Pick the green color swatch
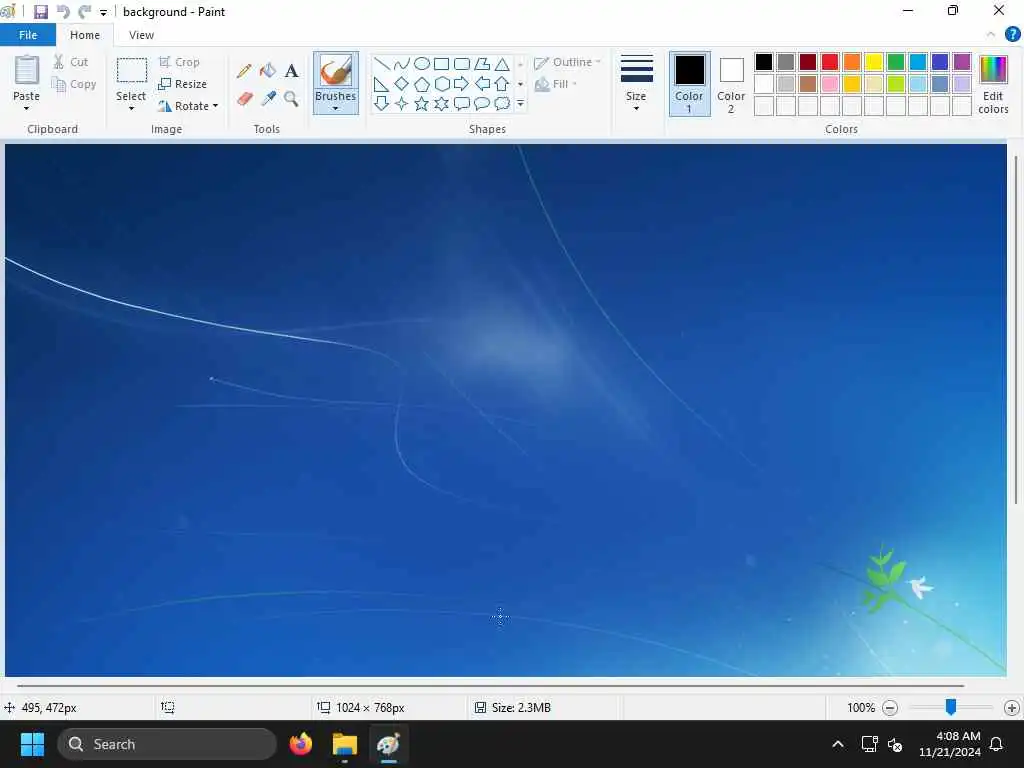This screenshot has height=768, width=1024. 896,62
